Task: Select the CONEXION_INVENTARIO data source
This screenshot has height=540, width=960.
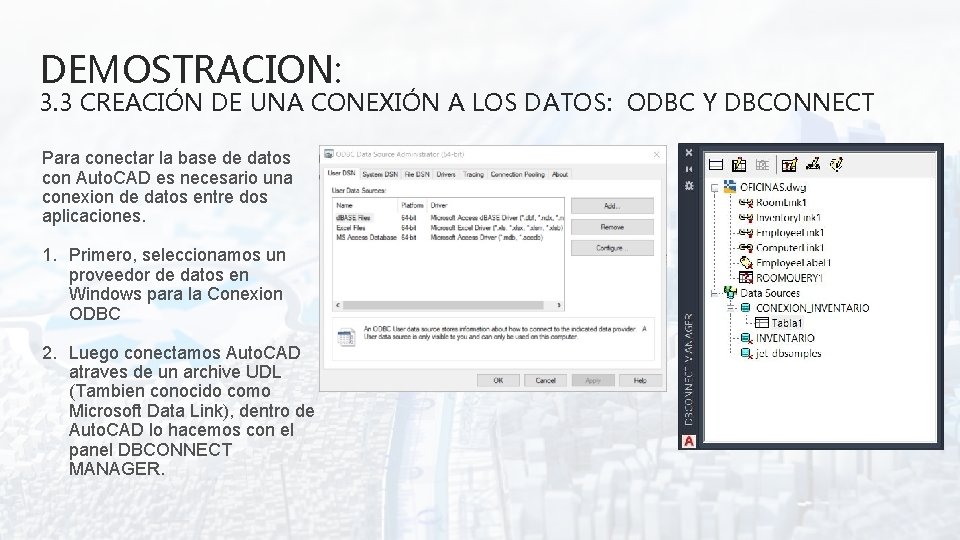Action: [x=804, y=308]
